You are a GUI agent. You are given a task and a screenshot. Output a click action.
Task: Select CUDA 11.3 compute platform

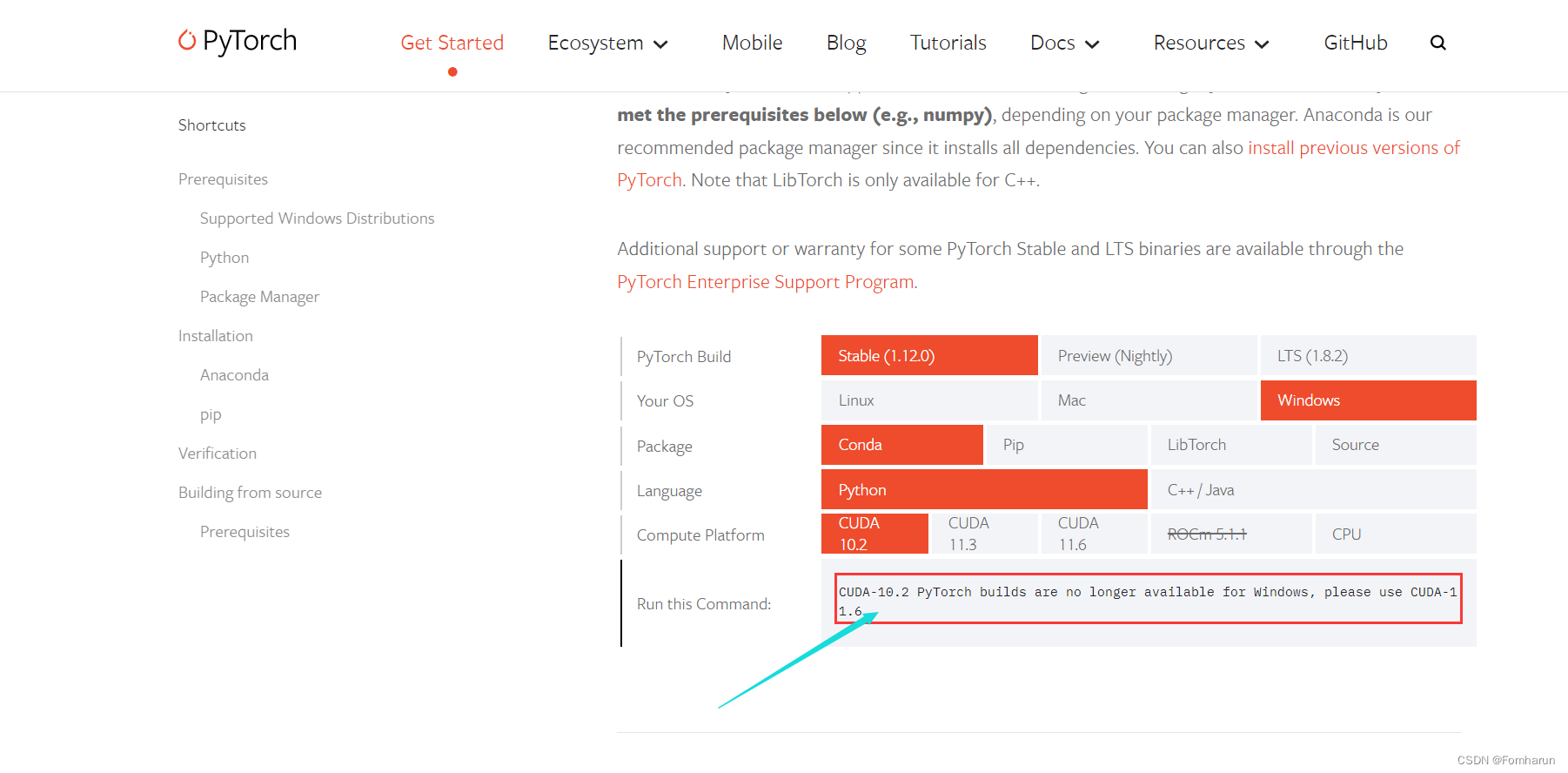click(984, 534)
